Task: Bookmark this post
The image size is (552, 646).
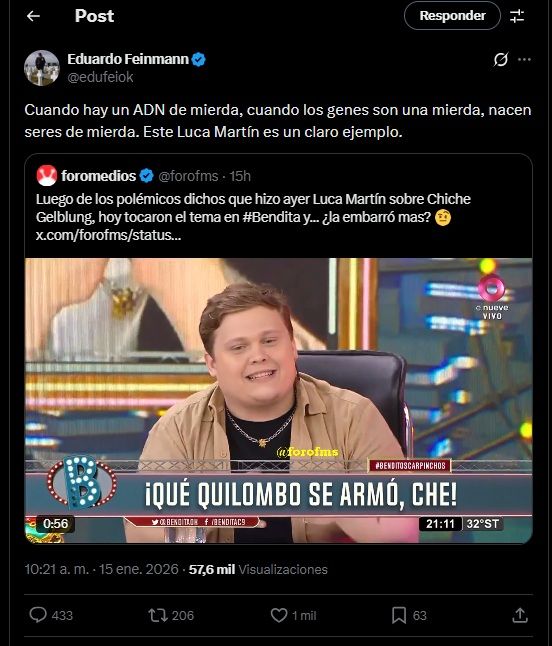Action: [x=399, y=615]
